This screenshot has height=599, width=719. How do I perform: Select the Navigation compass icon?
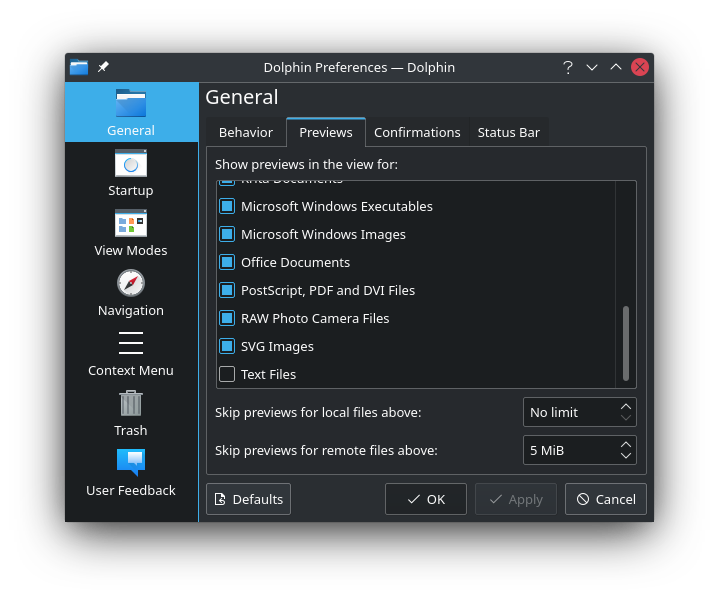click(x=131, y=283)
